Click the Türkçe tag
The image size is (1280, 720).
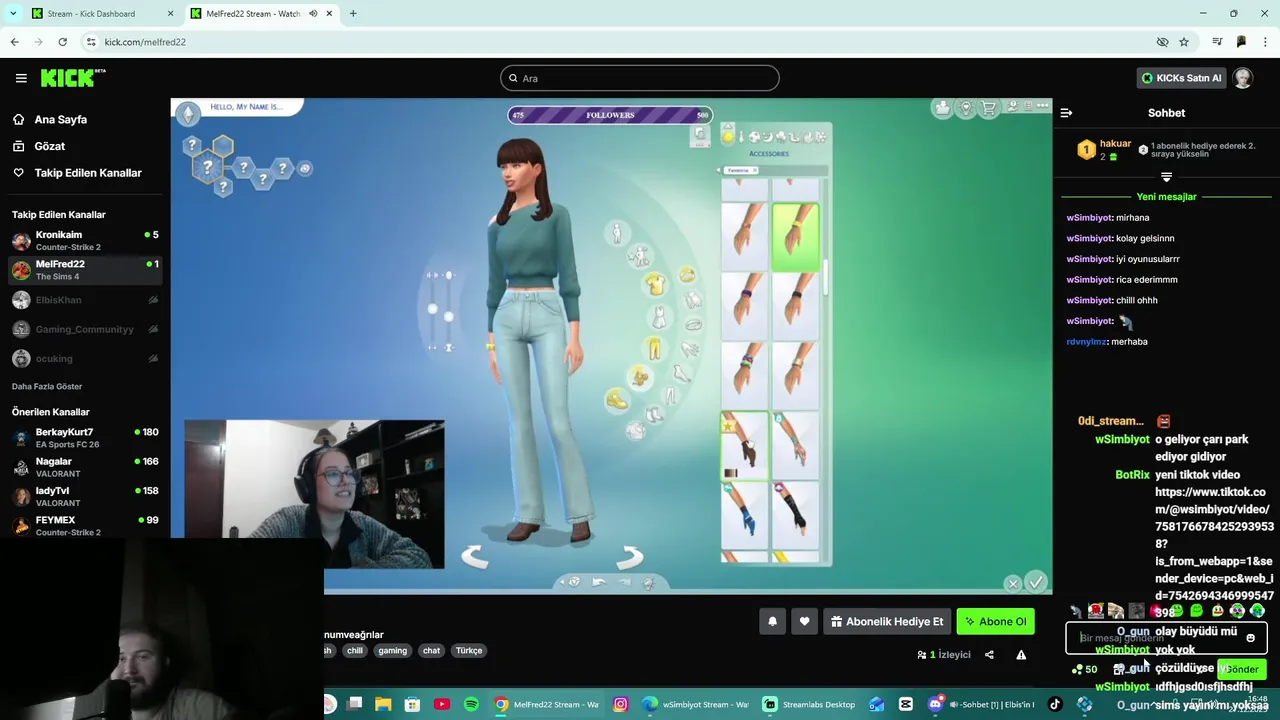coord(469,650)
